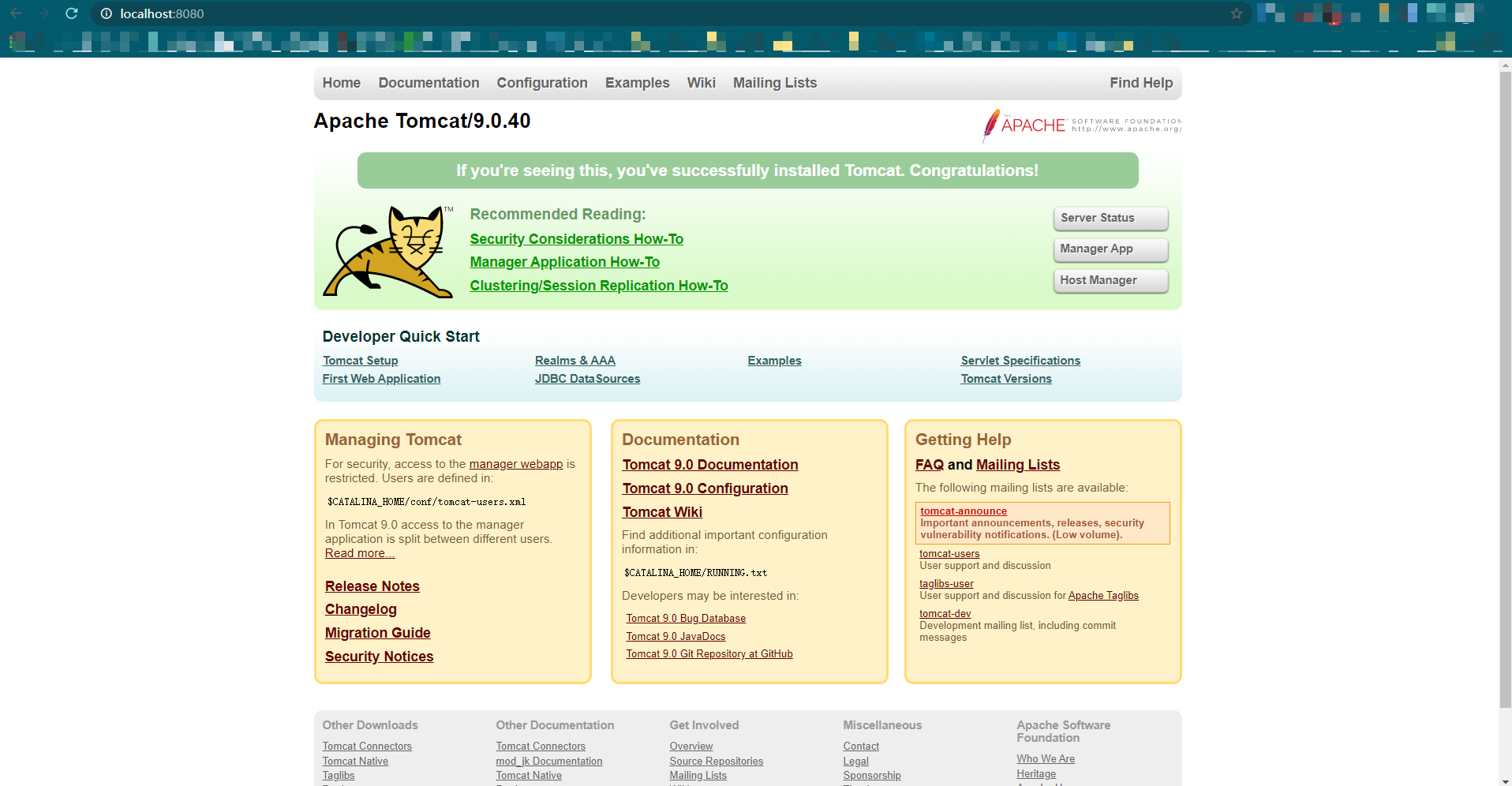The image size is (1512, 786).
Task: Open the Realms & AAA link
Action: click(575, 361)
